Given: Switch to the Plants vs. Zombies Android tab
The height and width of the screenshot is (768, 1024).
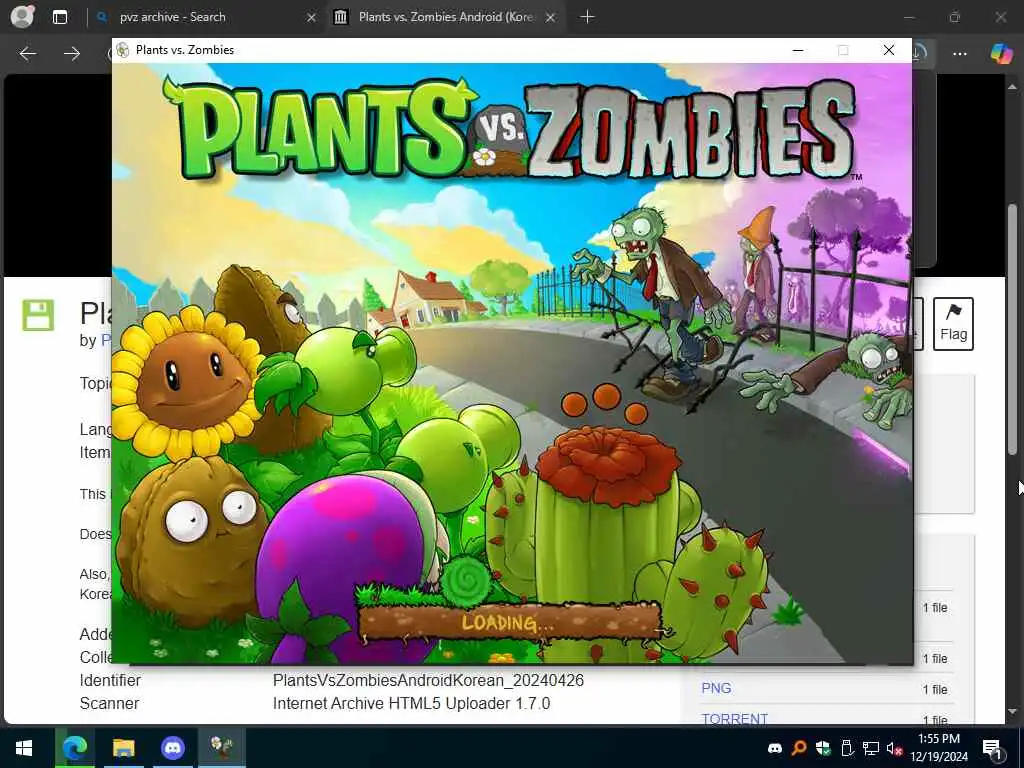Looking at the screenshot, I should tap(444, 17).
